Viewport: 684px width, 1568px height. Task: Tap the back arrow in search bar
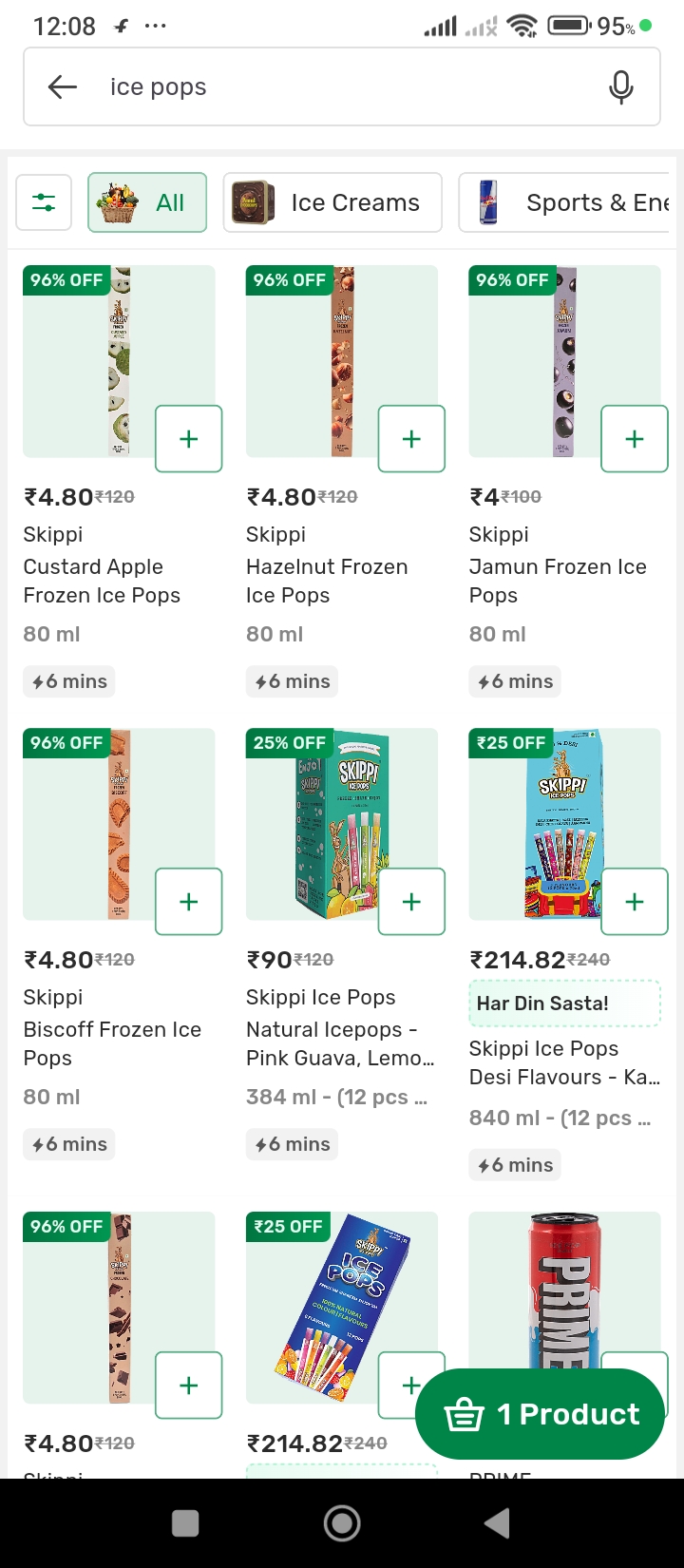pyautogui.click(x=63, y=87)
